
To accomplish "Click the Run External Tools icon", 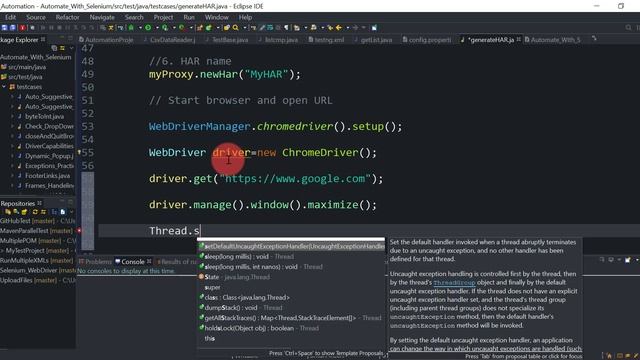I will pos(182,28).
